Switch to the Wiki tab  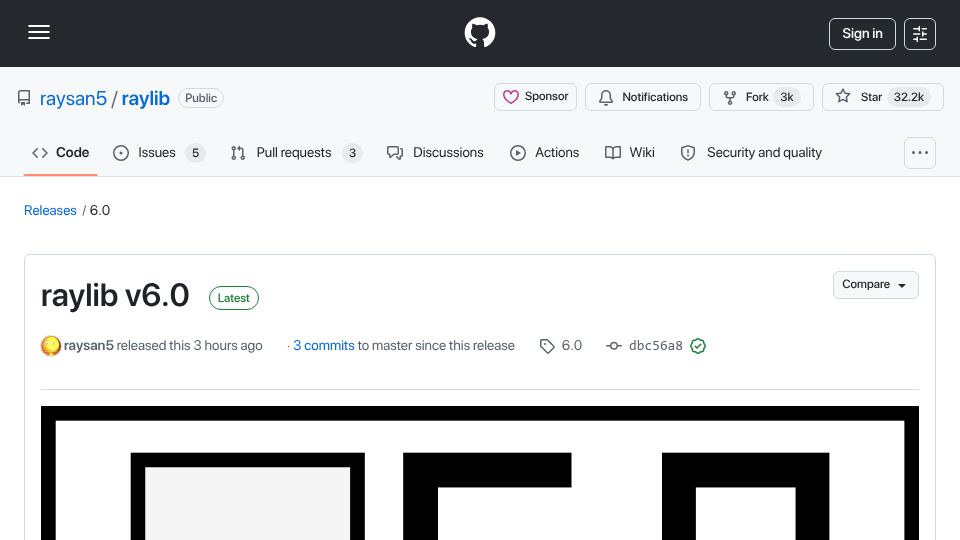pyautogui.click(x=630, y=152)
